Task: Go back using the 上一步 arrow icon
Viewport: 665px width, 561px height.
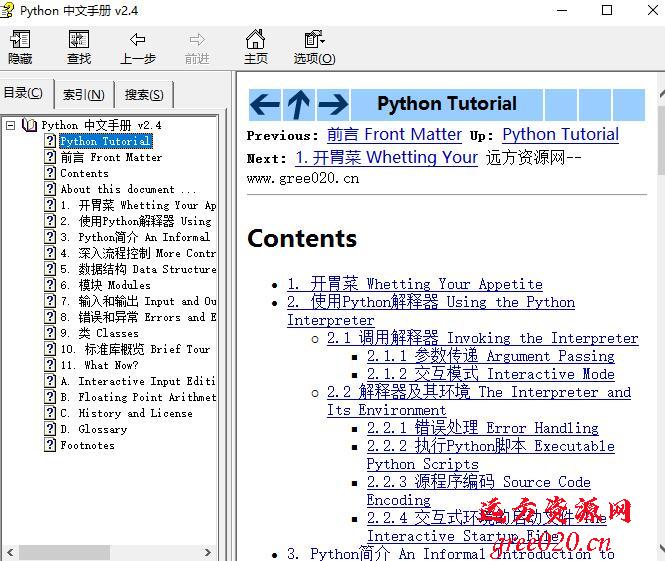Action: (137, 40)
